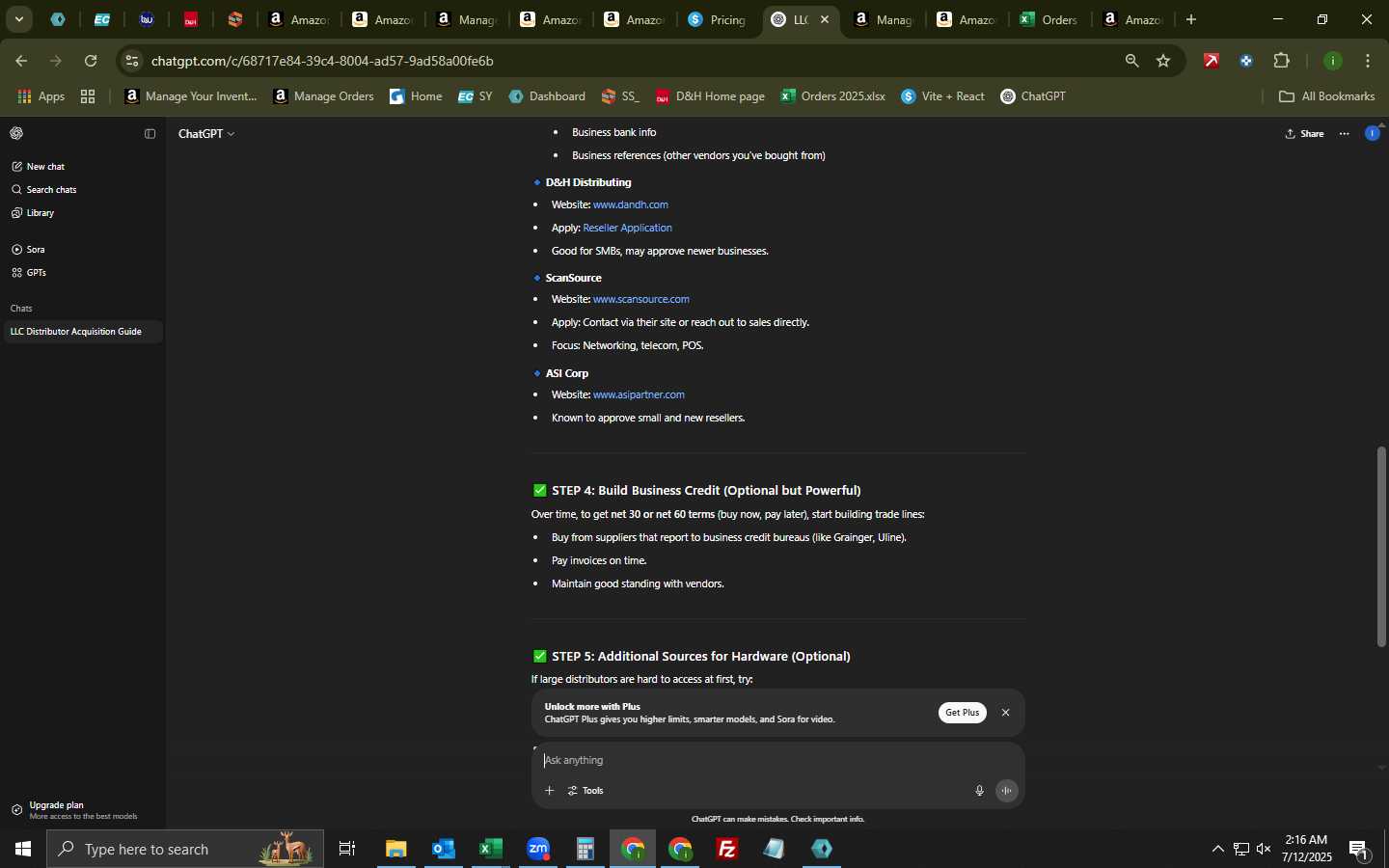The height and width of the screenshot is (868, 1389).
Task: Open Outlook from the taskbar
Action: (x=443, y=849)
